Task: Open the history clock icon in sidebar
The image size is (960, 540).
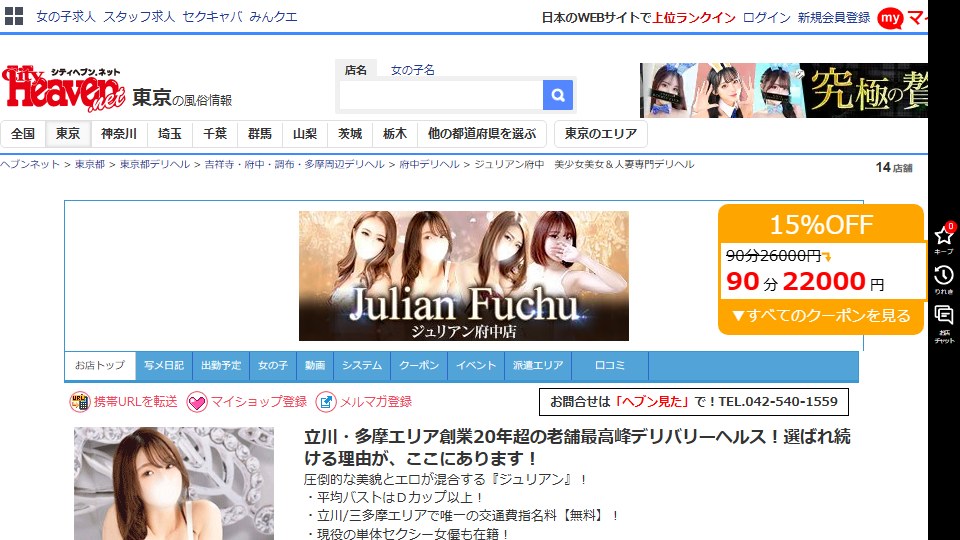Action: 943,275
